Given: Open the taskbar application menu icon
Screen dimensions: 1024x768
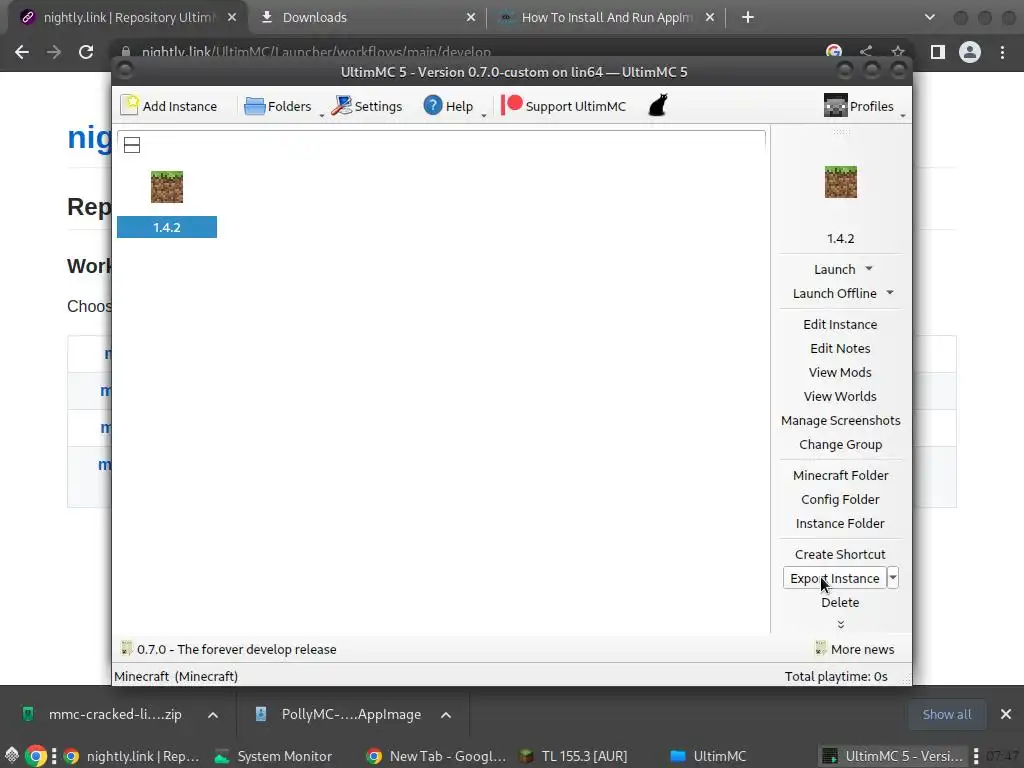Looking at the screenshot, I should point(11,756).
